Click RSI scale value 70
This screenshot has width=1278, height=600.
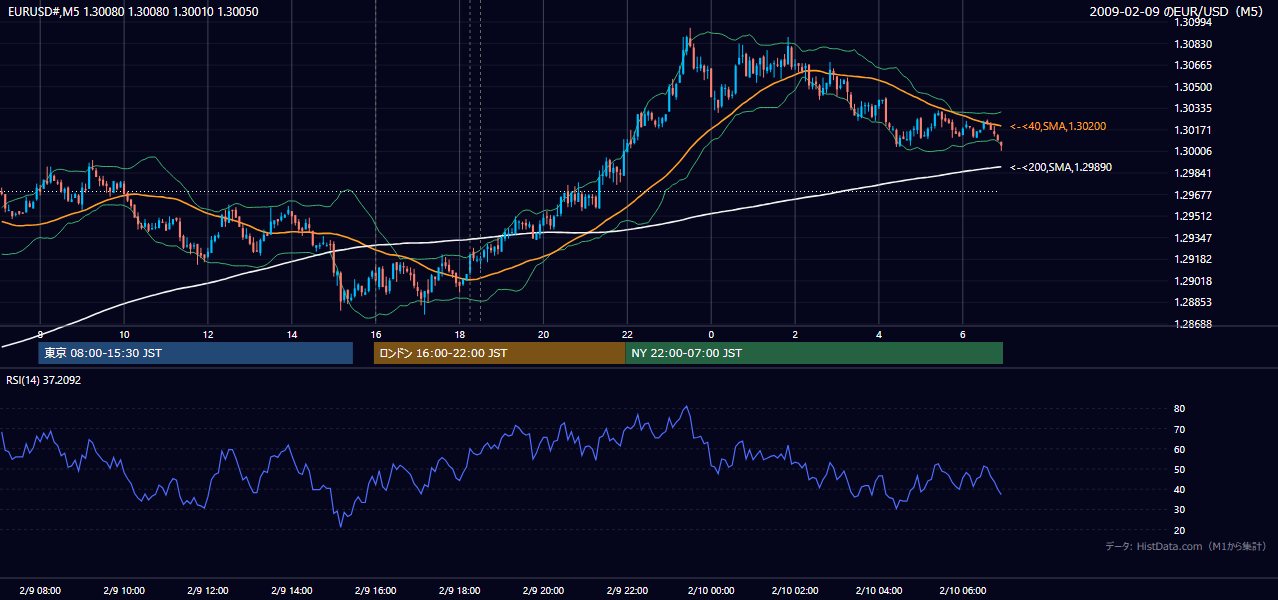(x=1180, y=429)
